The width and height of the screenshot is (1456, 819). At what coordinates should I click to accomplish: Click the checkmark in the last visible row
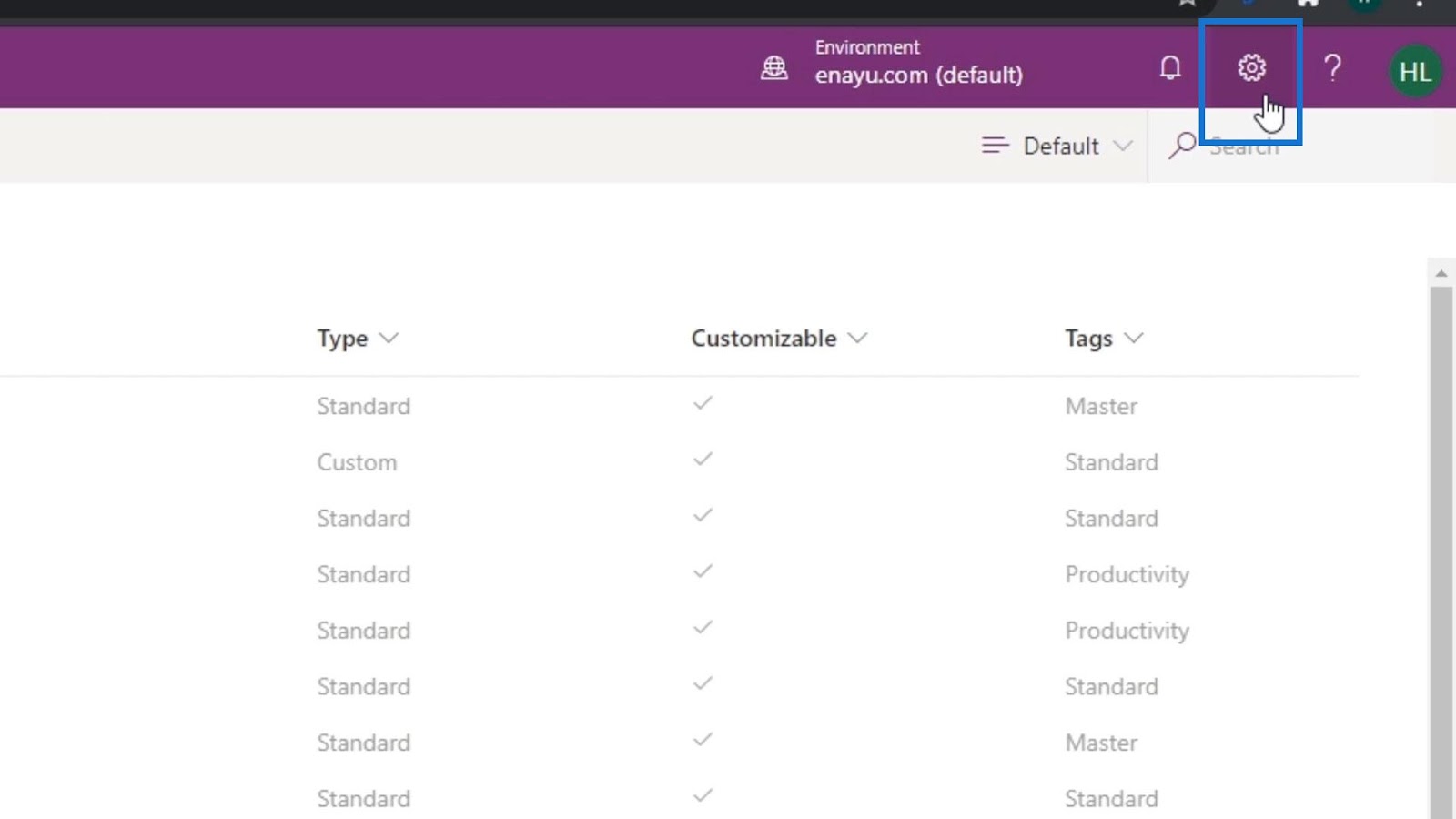point(703,796)
